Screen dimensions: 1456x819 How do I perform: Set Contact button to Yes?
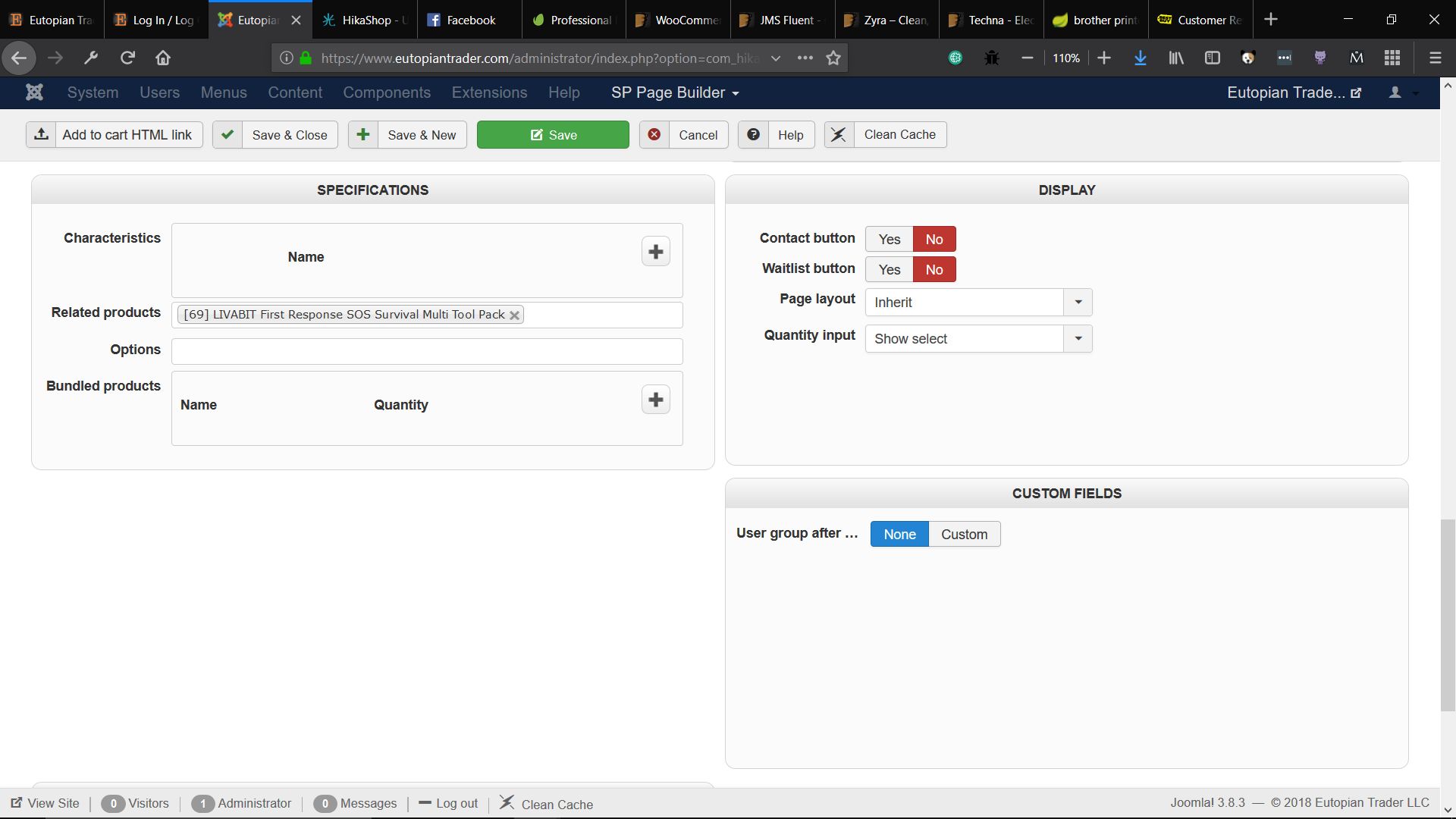pyautogui.click(x=889, y=239)
